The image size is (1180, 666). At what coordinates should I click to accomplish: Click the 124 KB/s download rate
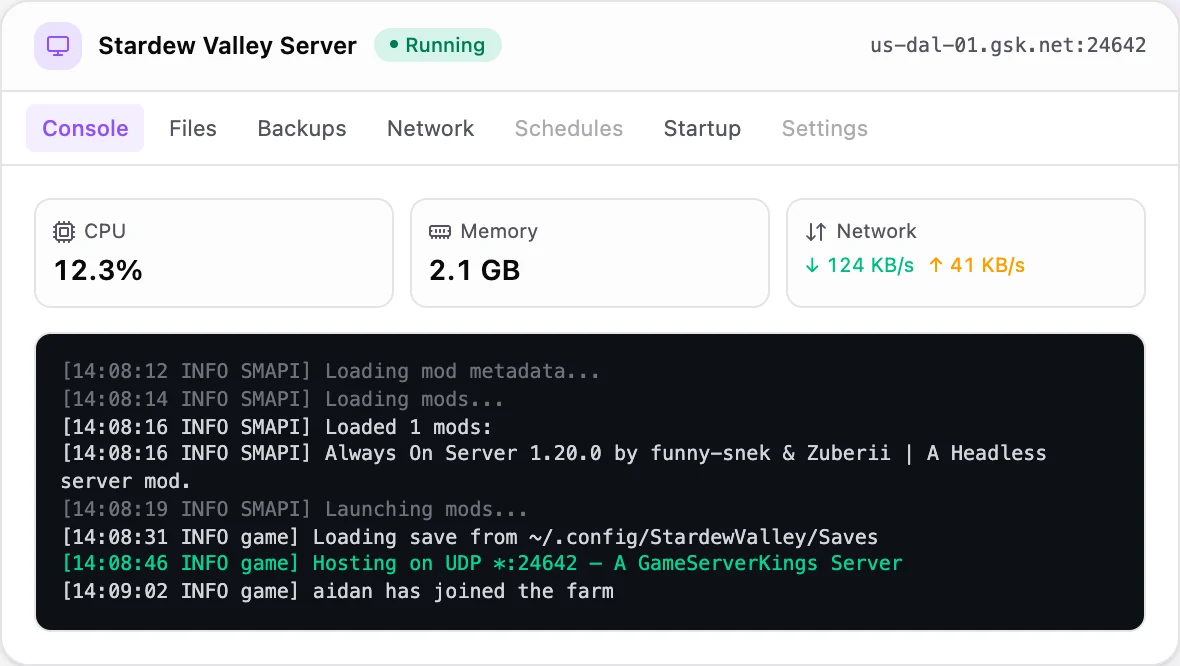870,265
